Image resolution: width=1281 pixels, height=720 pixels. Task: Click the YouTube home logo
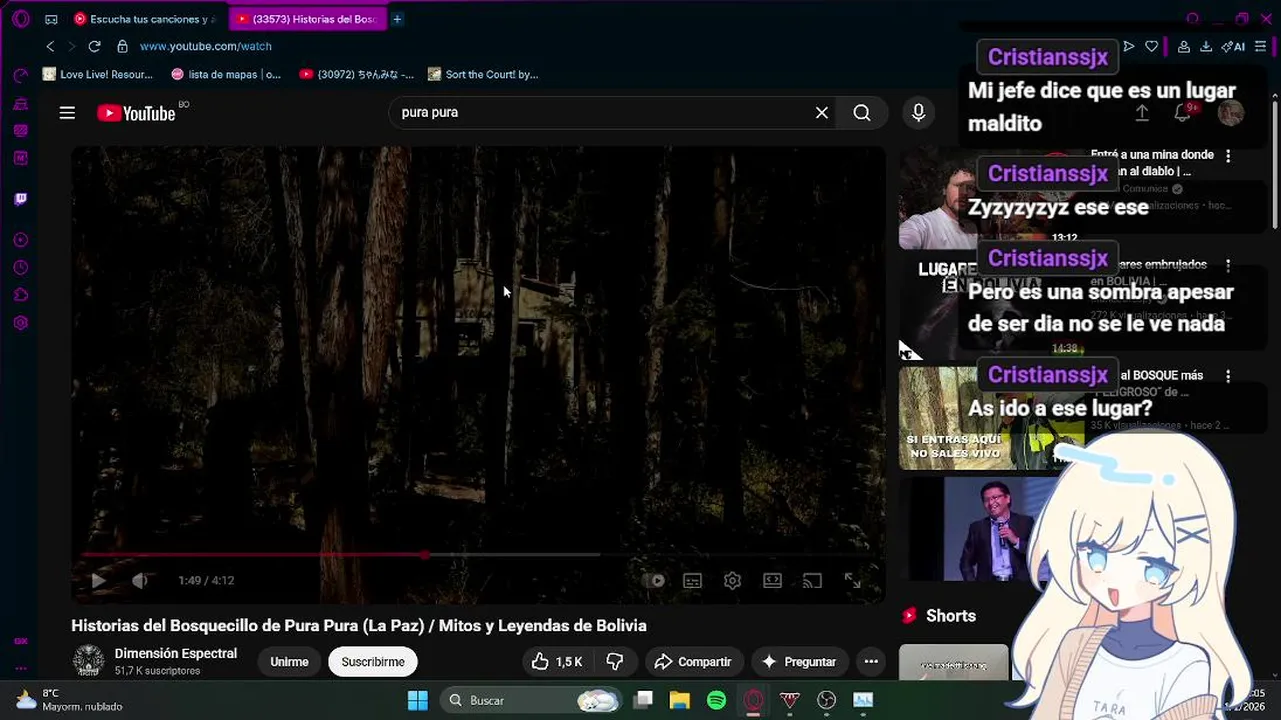137,113
